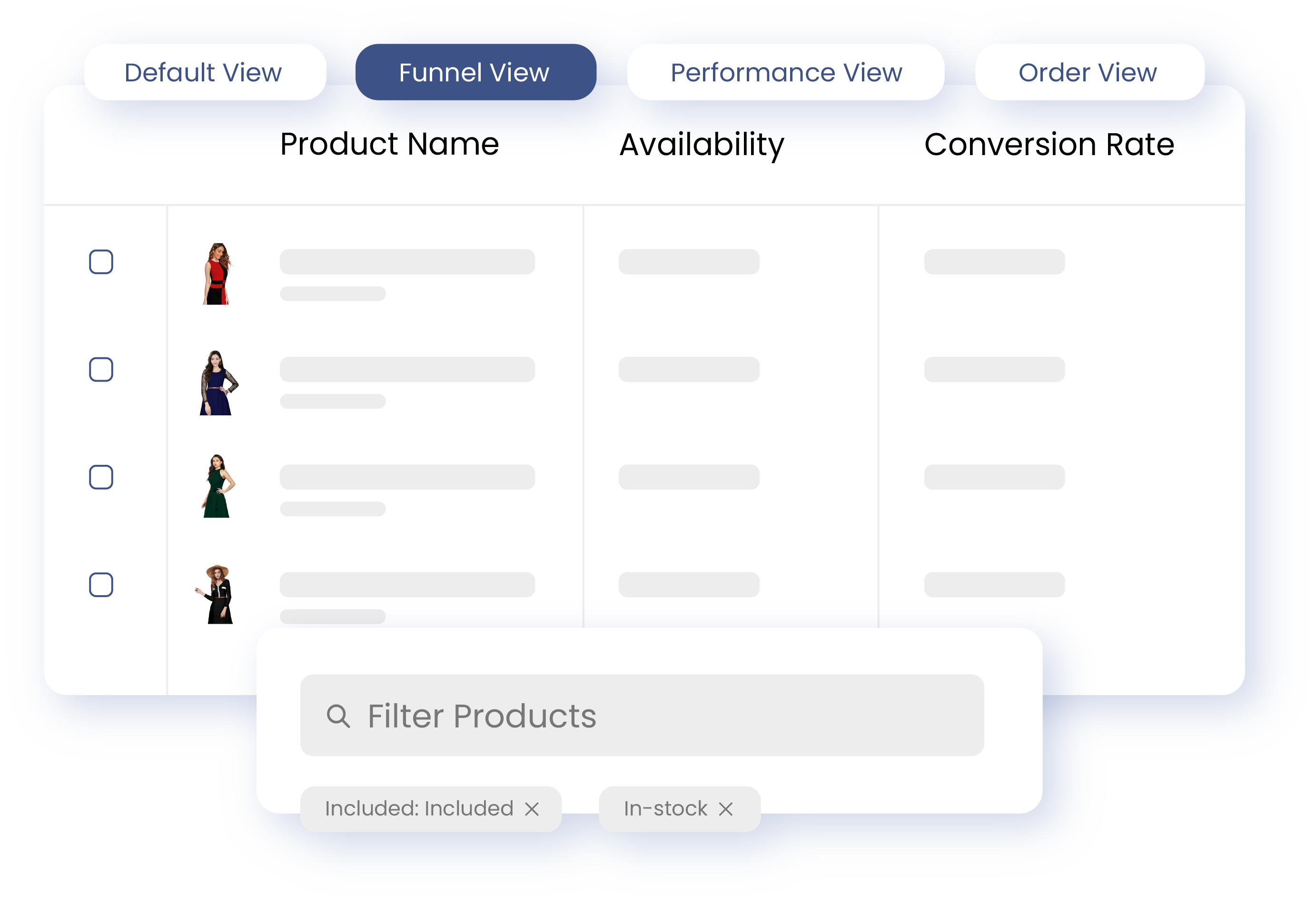The width and height of the screenshot is (1316, 903).
Task: Switch to the Default View tab
Action: 204,71
